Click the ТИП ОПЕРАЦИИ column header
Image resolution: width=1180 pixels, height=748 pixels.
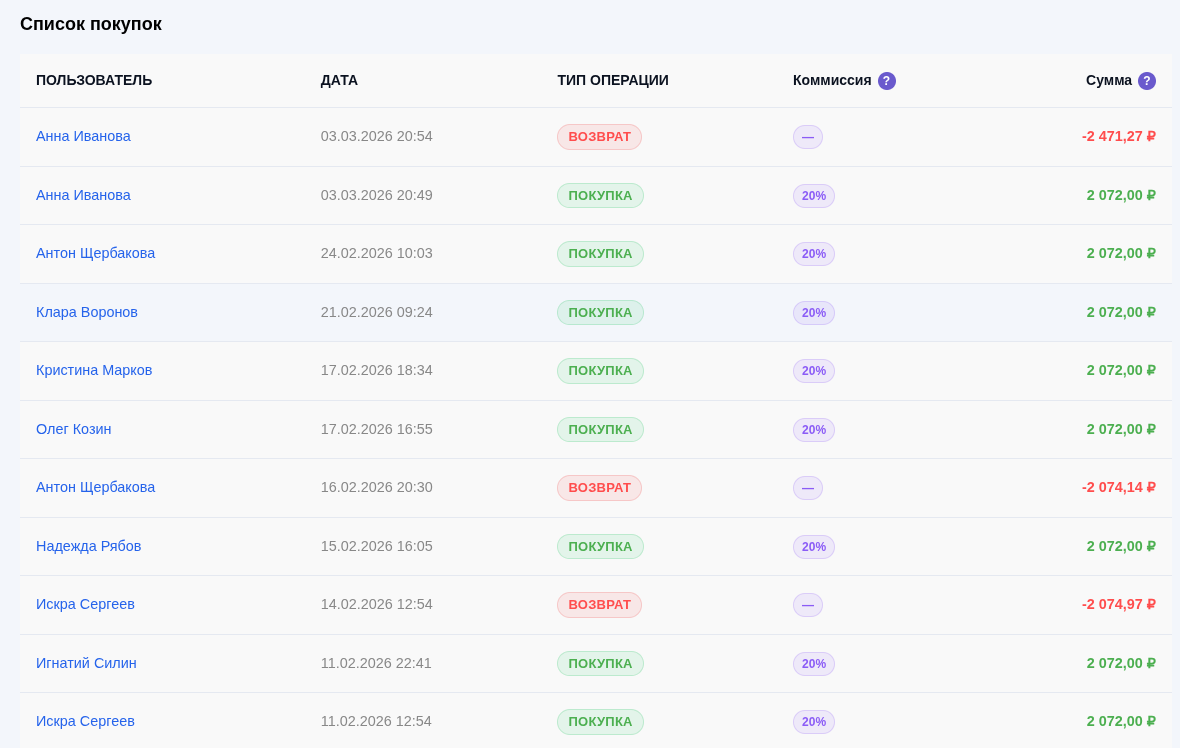pos(612,80)
